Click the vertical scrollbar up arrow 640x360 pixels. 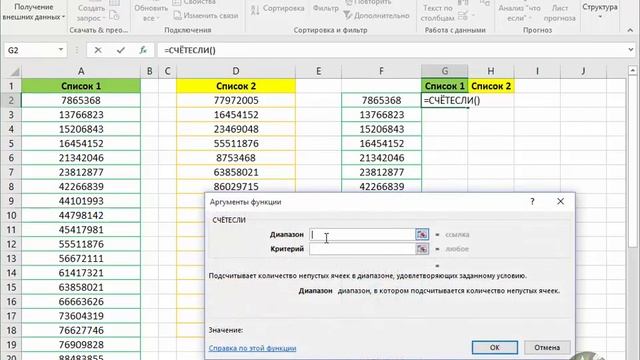pos(632,71)
